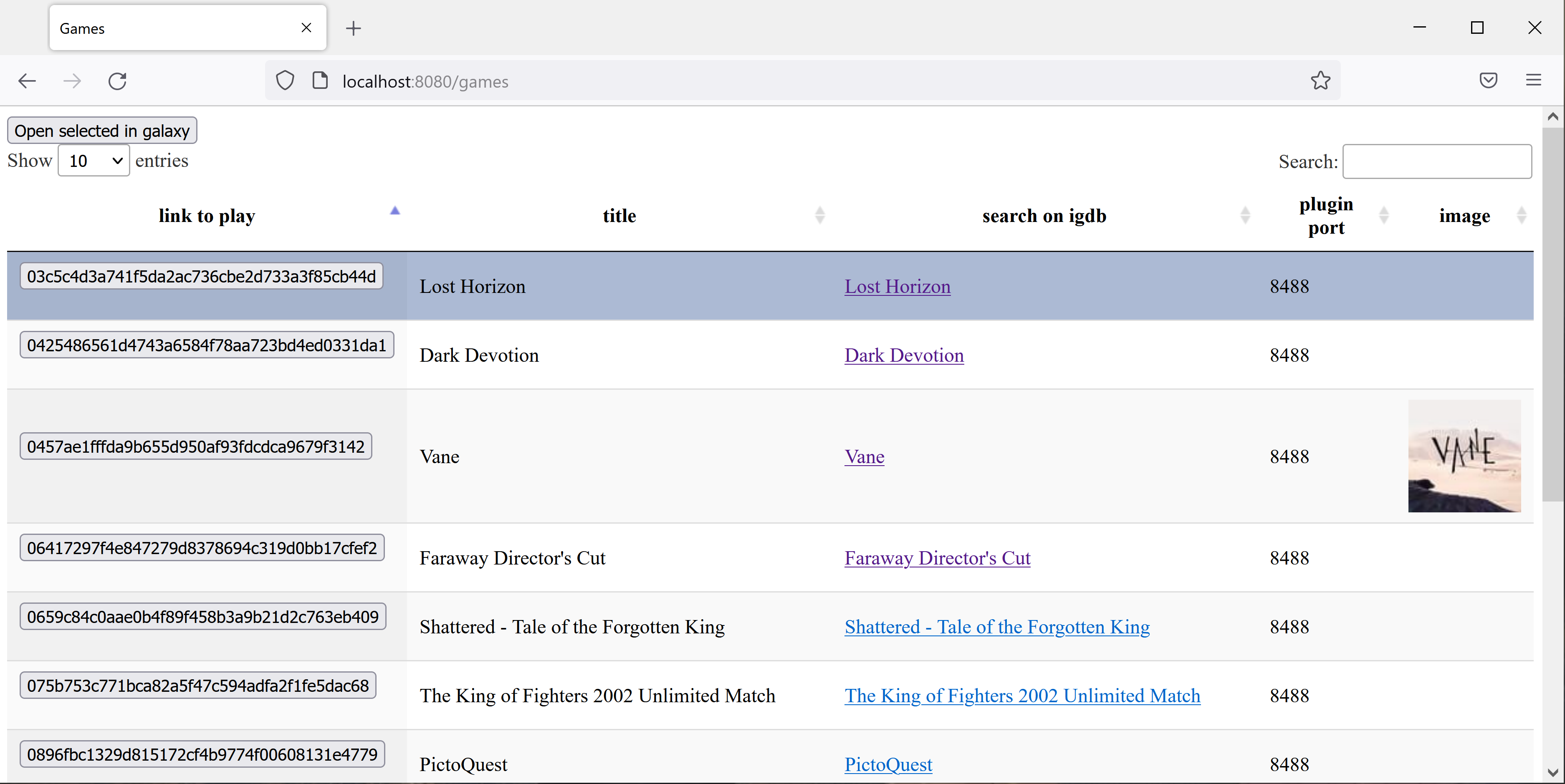
Task: Click the plugin port column sort arrows
Action: (1384, 215)
